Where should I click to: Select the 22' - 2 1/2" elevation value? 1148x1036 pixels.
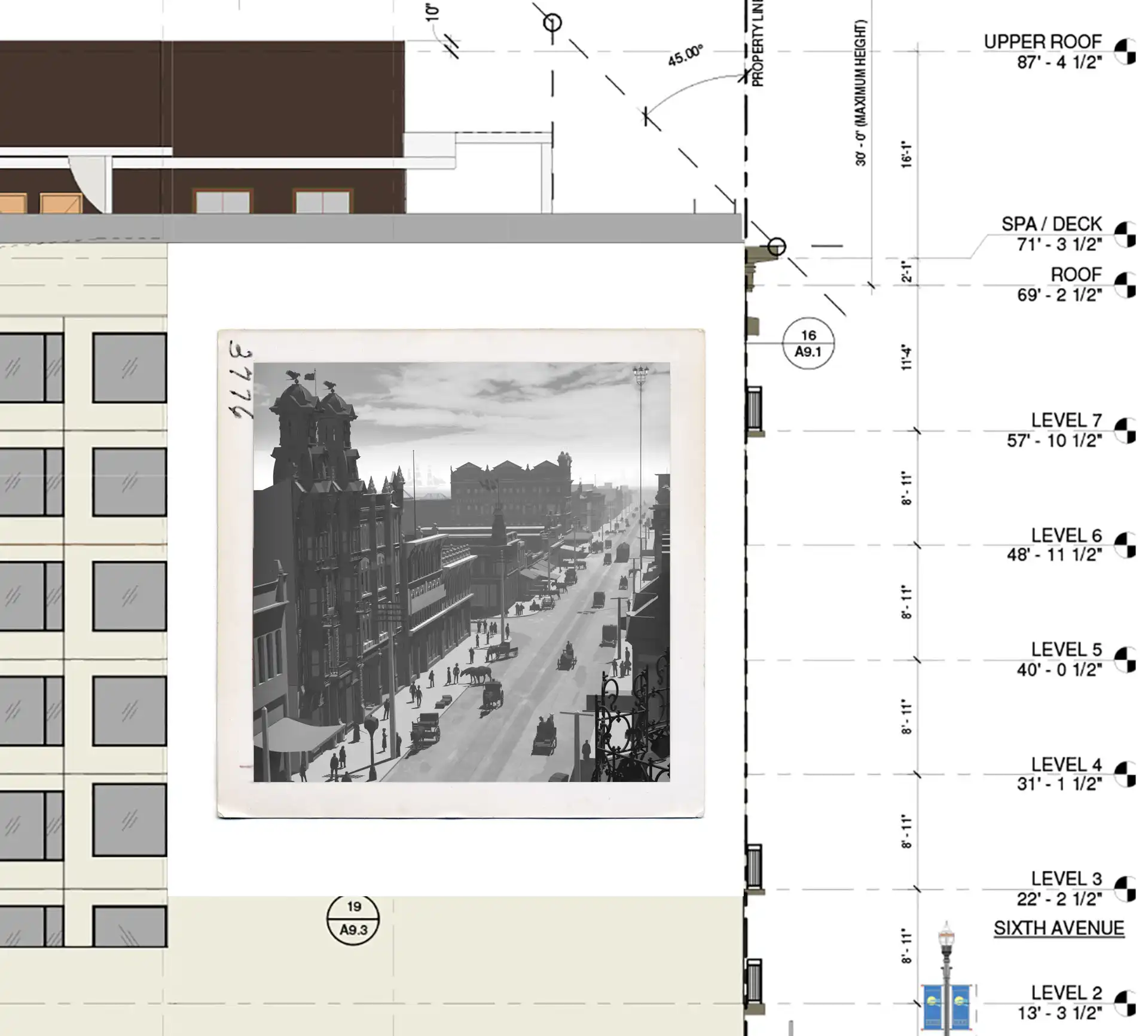tap(1060, 899)
